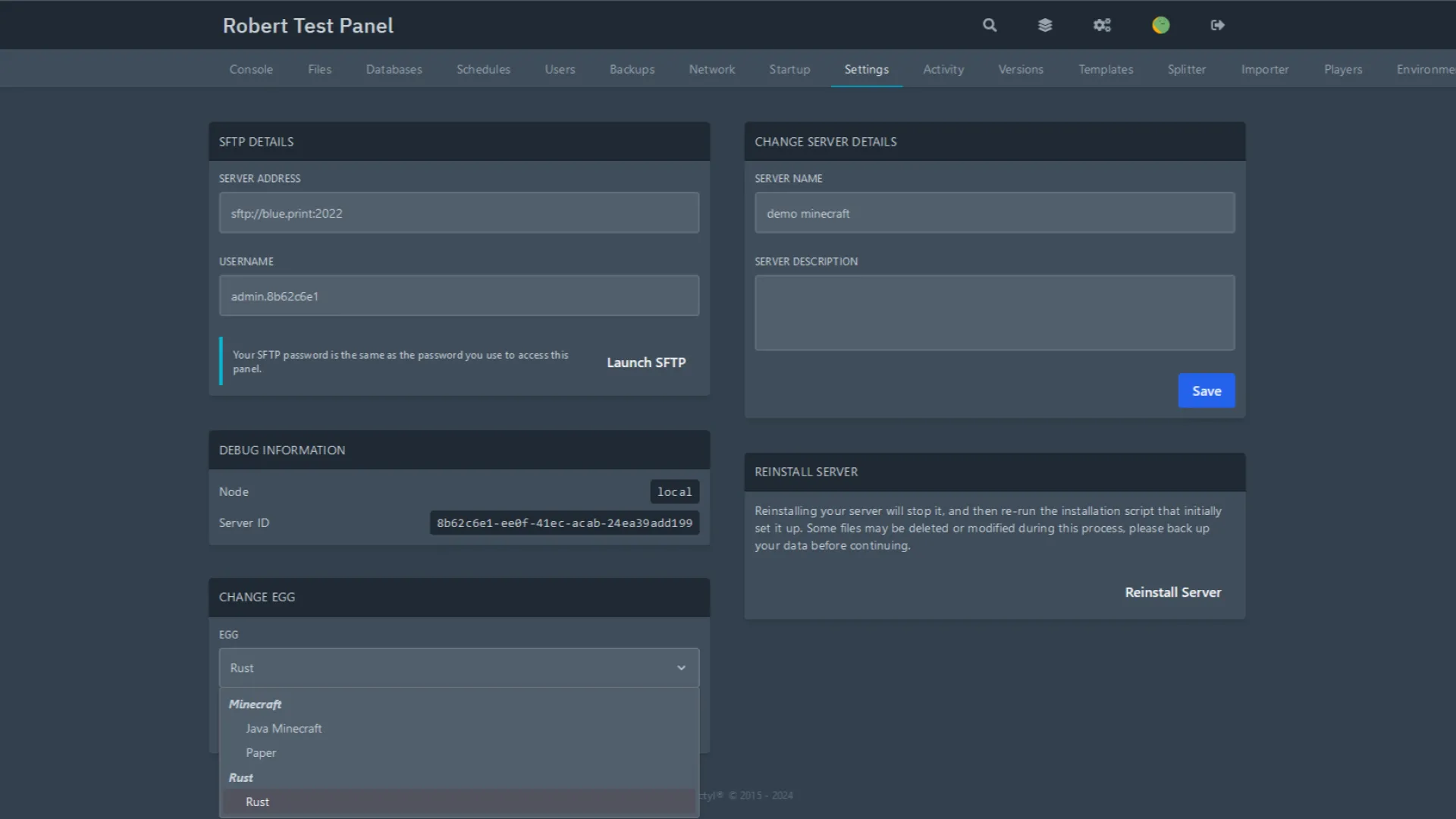Switch to the Console tab
The image size is (1456, 819).
click(251, 69)
